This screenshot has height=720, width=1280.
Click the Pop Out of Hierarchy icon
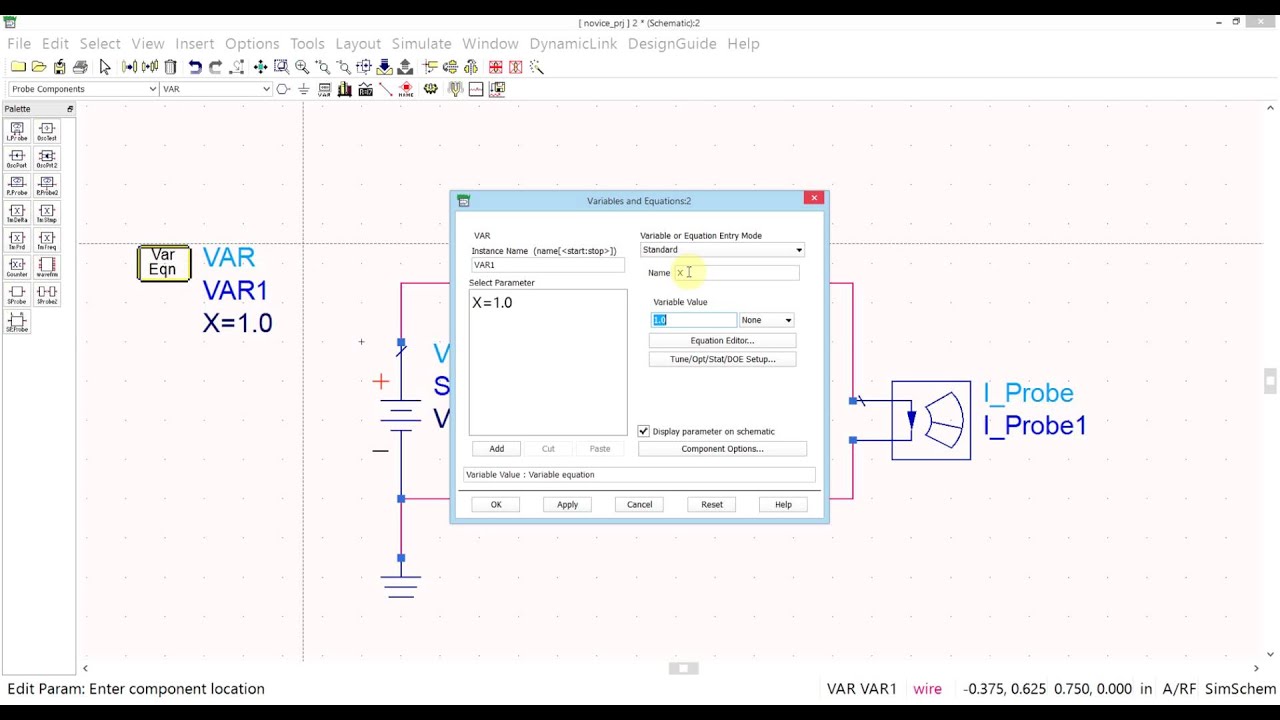[405, 67]
